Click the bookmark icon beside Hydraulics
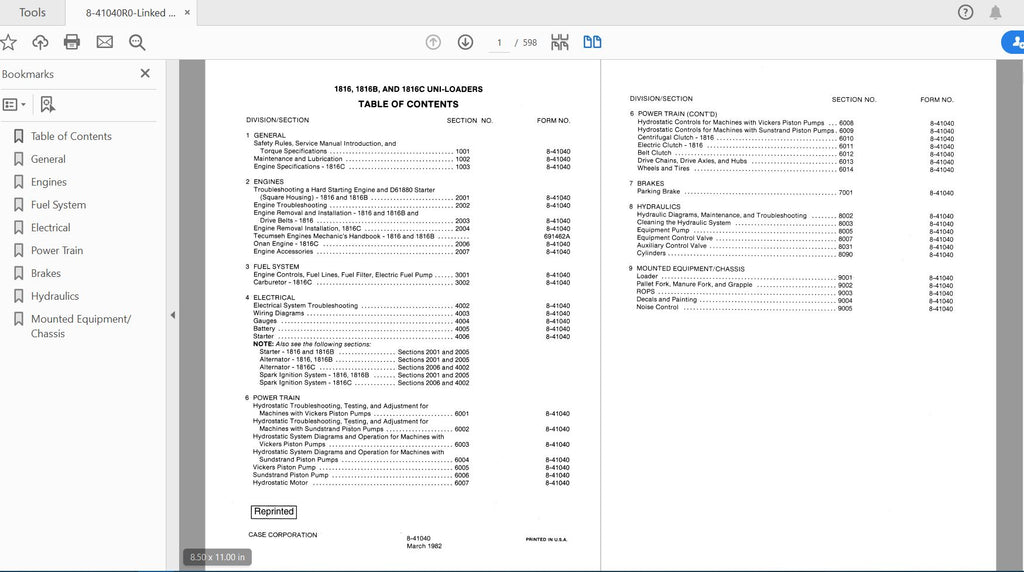 click(x=18, y=296)
